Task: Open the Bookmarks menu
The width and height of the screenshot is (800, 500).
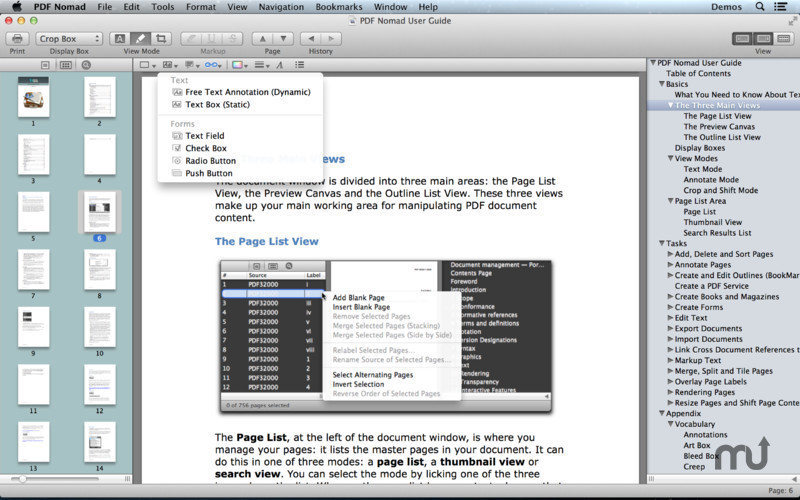Action: click(x=338, y=7)
